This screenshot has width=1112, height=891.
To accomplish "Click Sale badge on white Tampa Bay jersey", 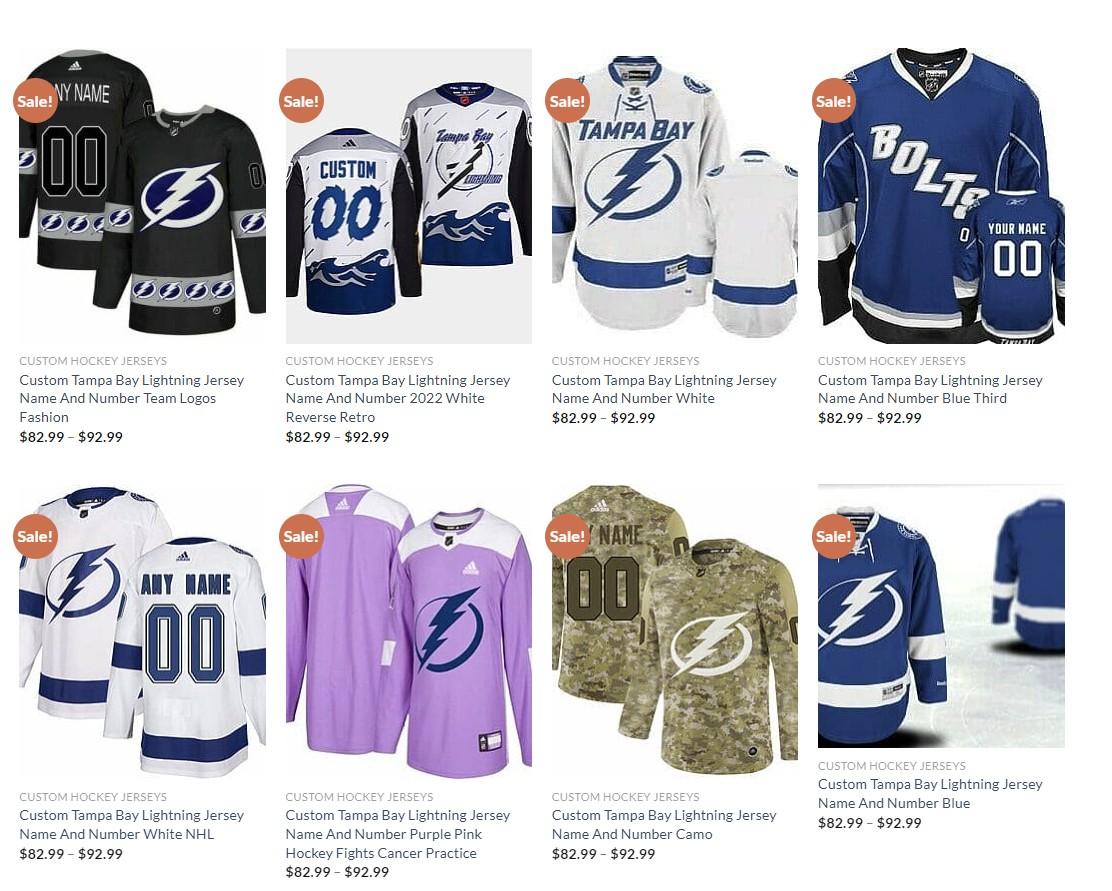I will [x=567, y=100].
